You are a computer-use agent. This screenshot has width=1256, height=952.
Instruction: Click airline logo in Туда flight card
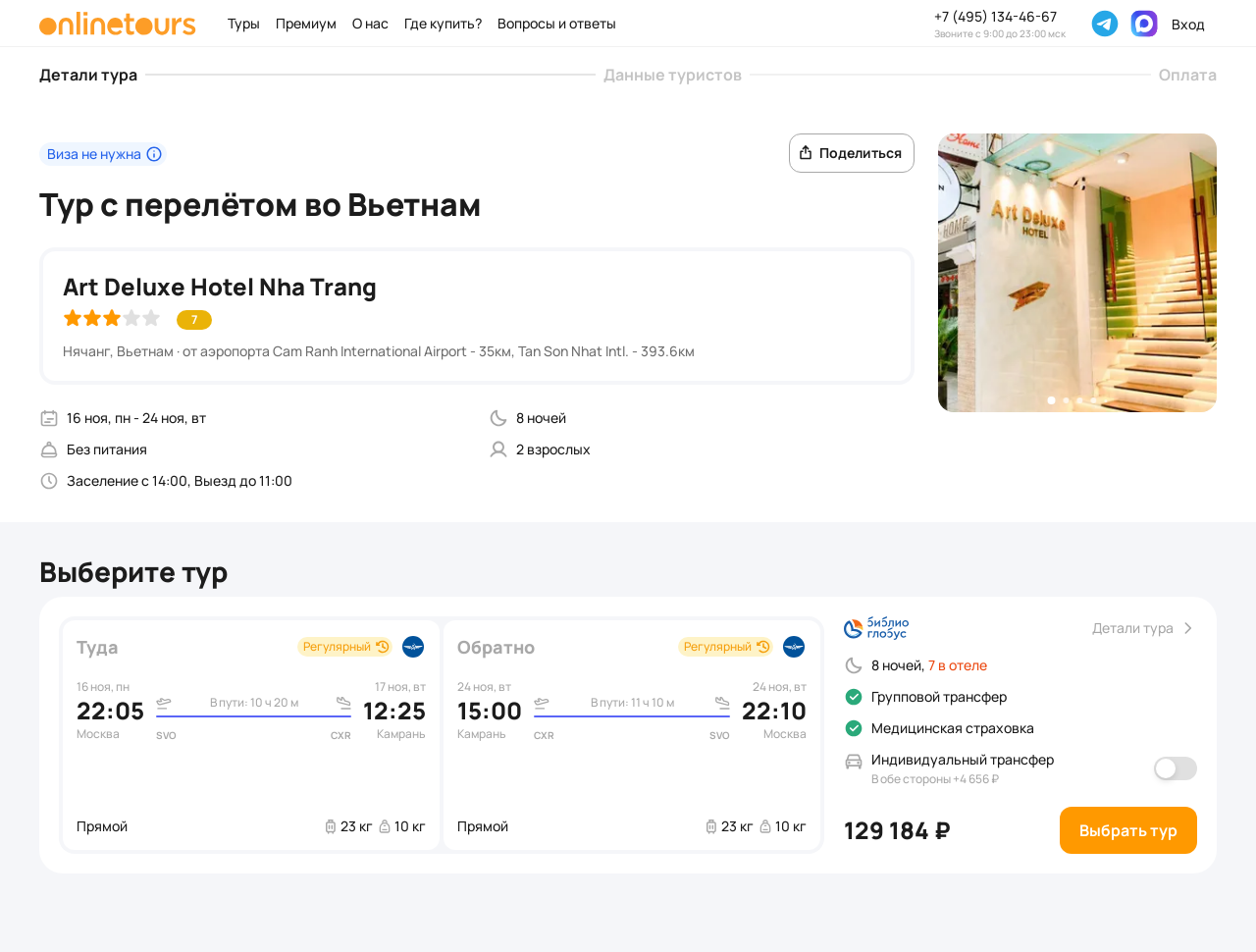413,647
